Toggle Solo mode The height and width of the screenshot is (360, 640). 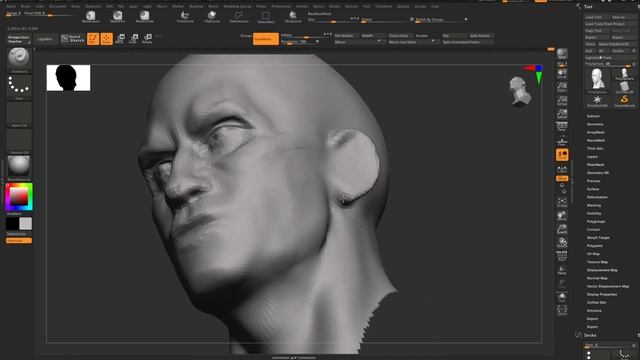tap(562, 297)
